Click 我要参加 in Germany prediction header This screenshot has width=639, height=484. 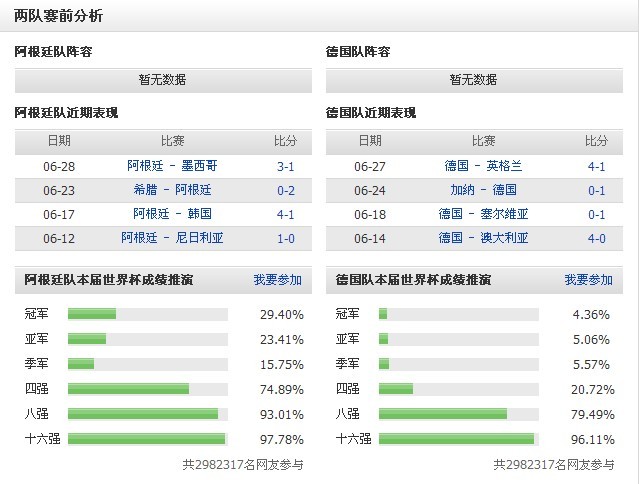click(x=588, y=280)
